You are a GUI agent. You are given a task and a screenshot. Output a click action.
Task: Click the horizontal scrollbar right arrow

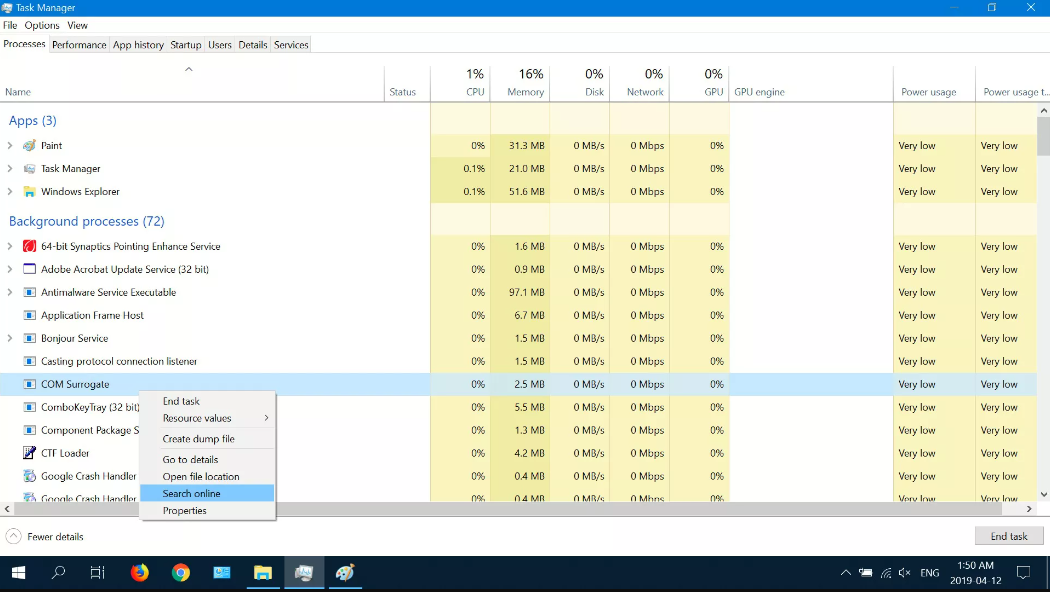1029,509
